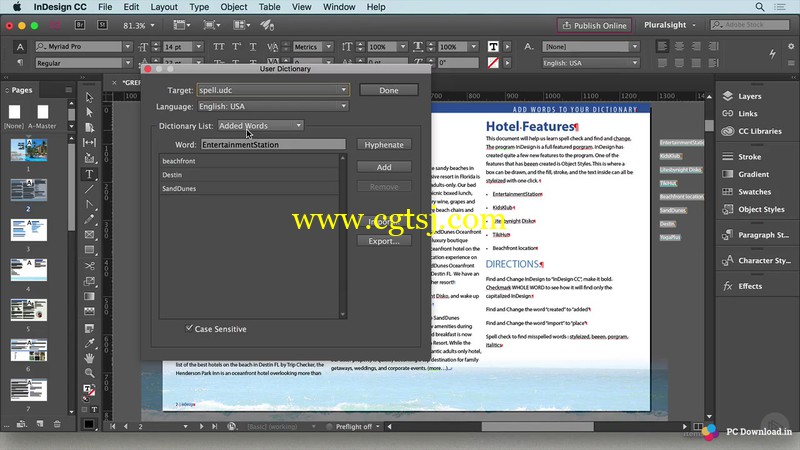
Task: Click the Word text input field
Action: (273, 145)
